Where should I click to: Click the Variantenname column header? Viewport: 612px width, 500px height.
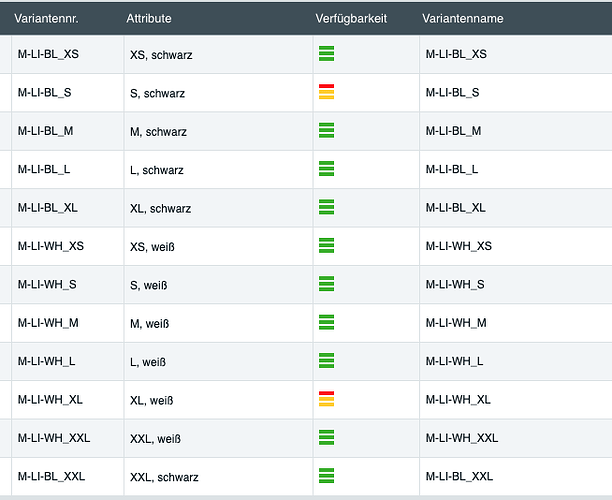(x=463, y=18)
